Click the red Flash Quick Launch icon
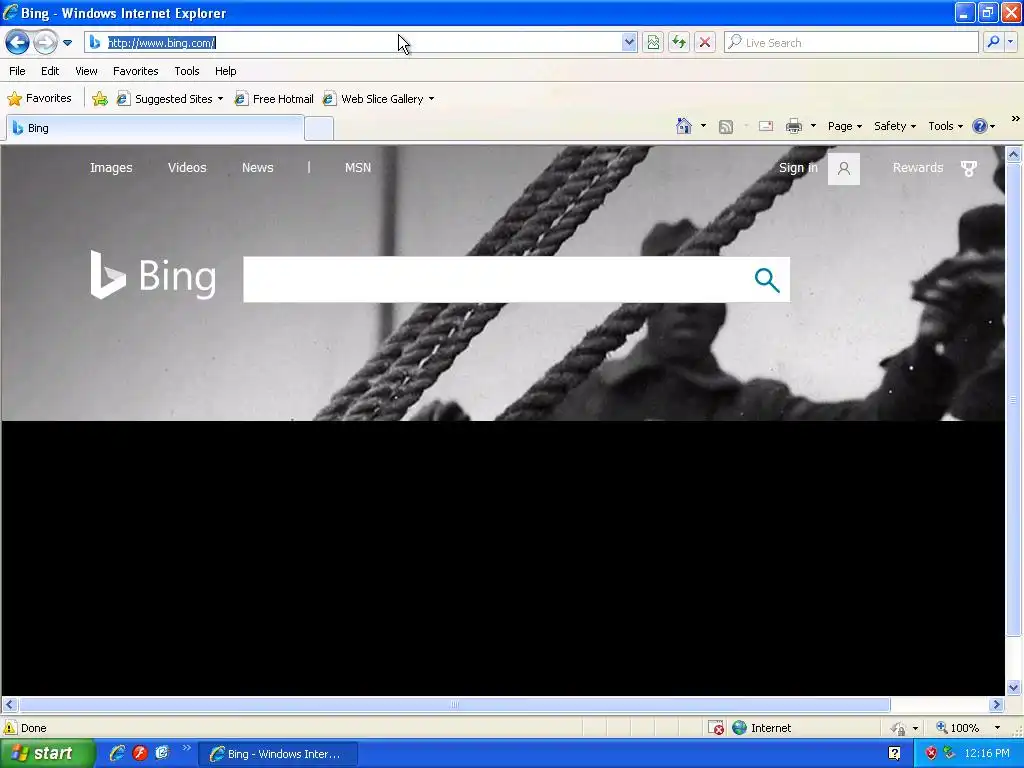The height and width of the screenshot is (768, 1024). pyautogui.click(x=140, y=753)
